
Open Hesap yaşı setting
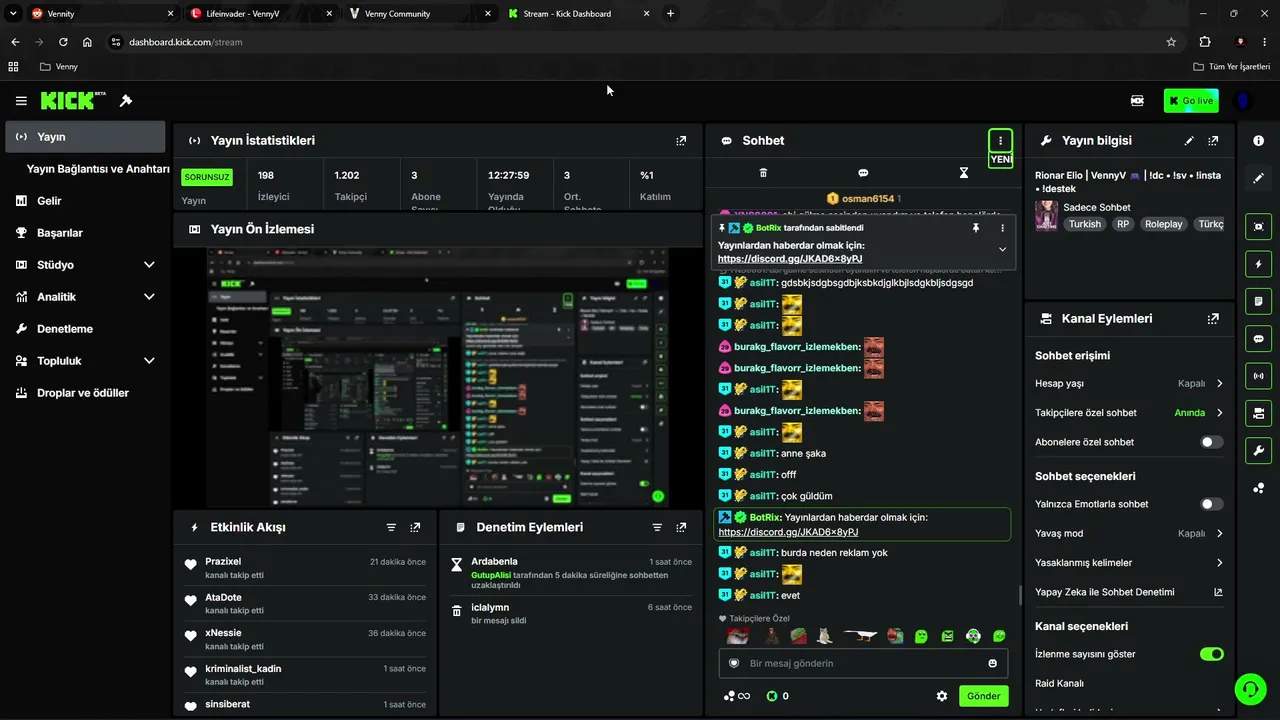[x=1129, y=383]
